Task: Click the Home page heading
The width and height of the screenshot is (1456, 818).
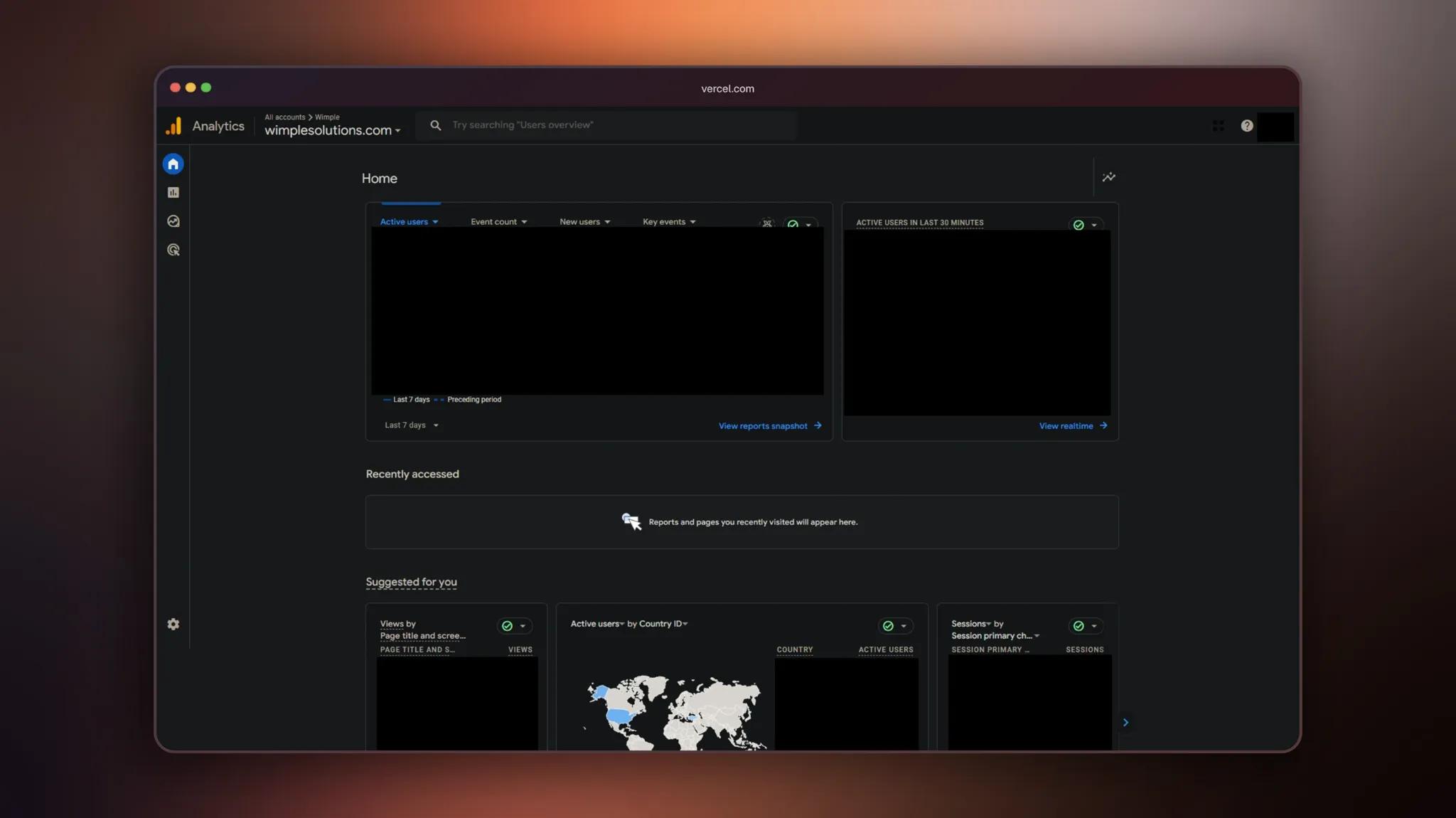Action: coord(379,179)
